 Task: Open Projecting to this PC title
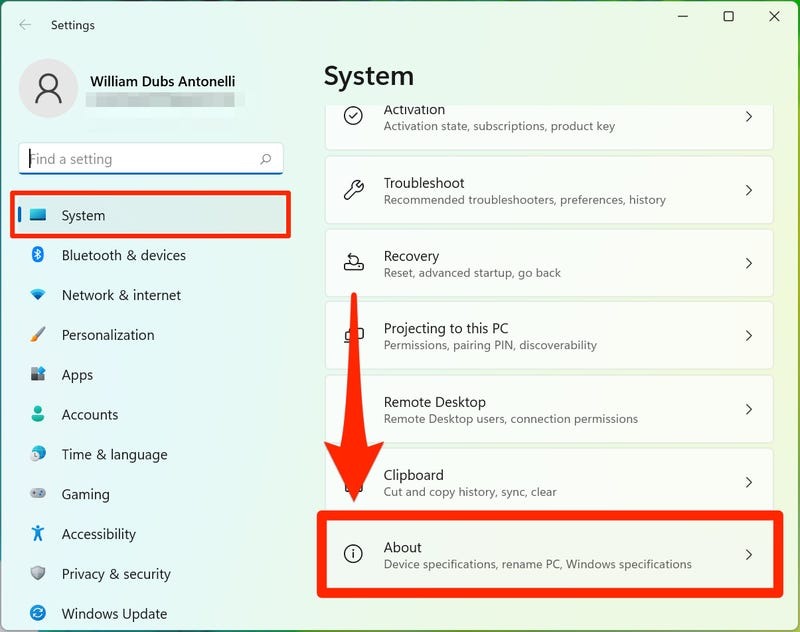(x=446, y=328)
